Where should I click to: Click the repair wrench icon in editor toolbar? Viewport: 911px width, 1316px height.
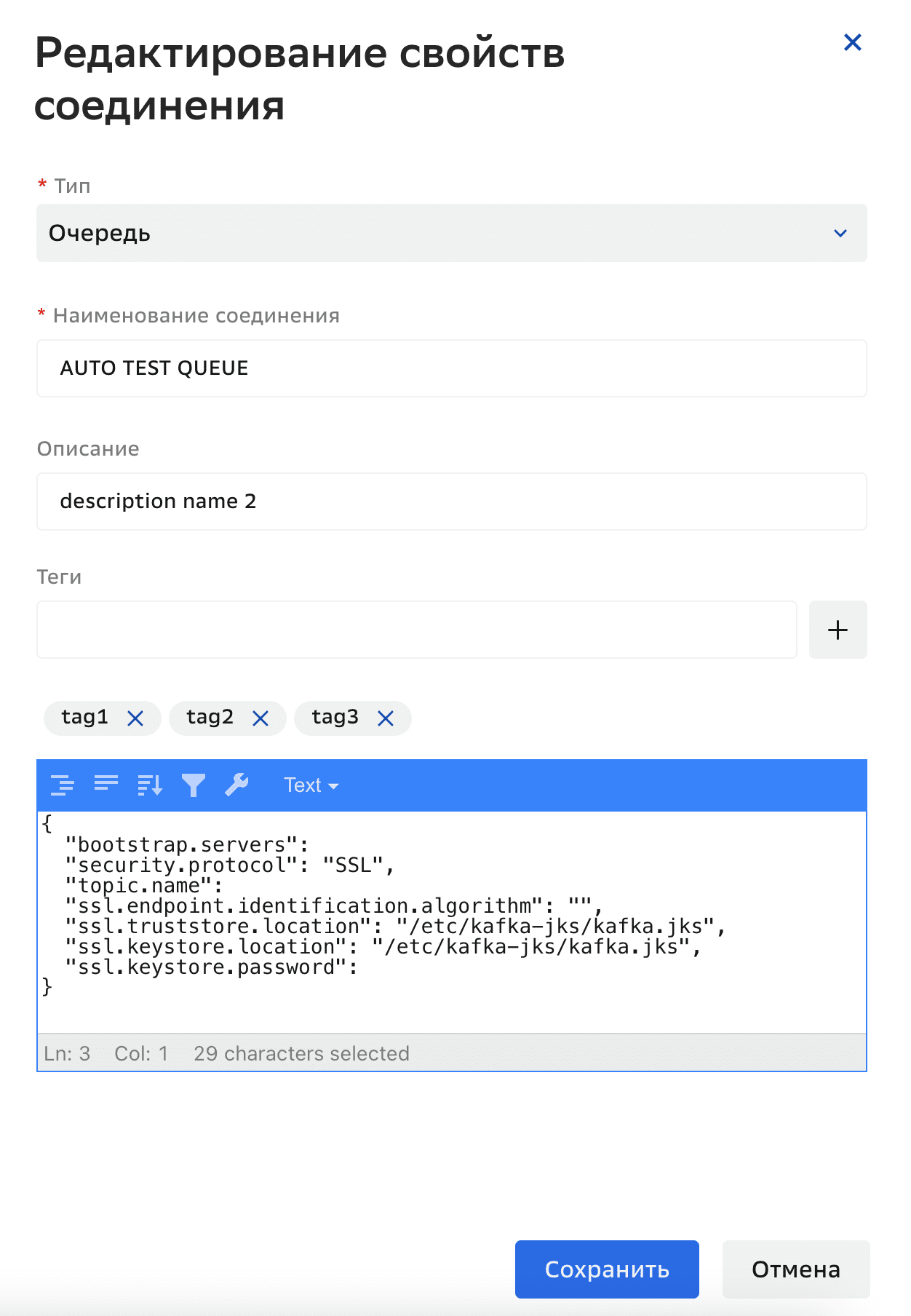236,785
